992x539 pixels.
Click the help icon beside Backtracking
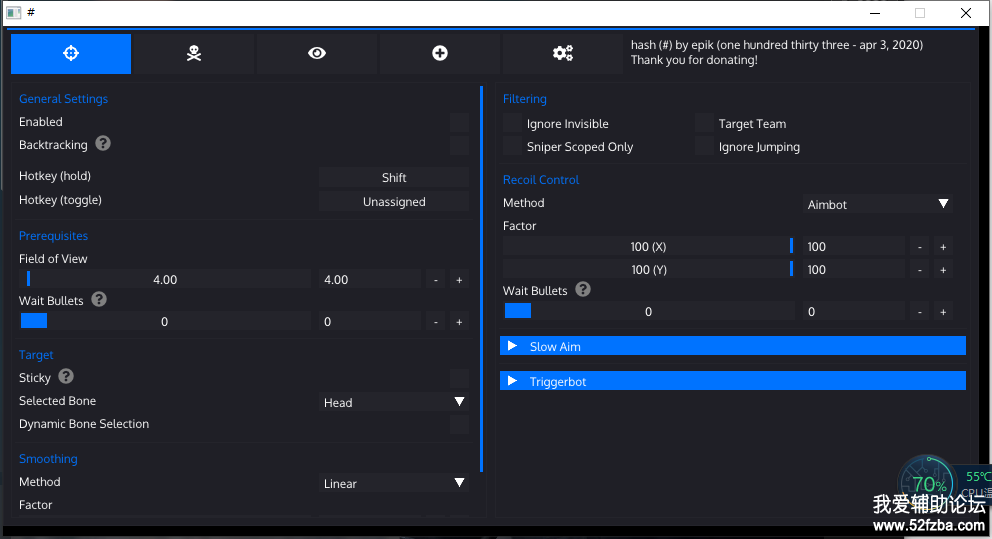(103, 144)
